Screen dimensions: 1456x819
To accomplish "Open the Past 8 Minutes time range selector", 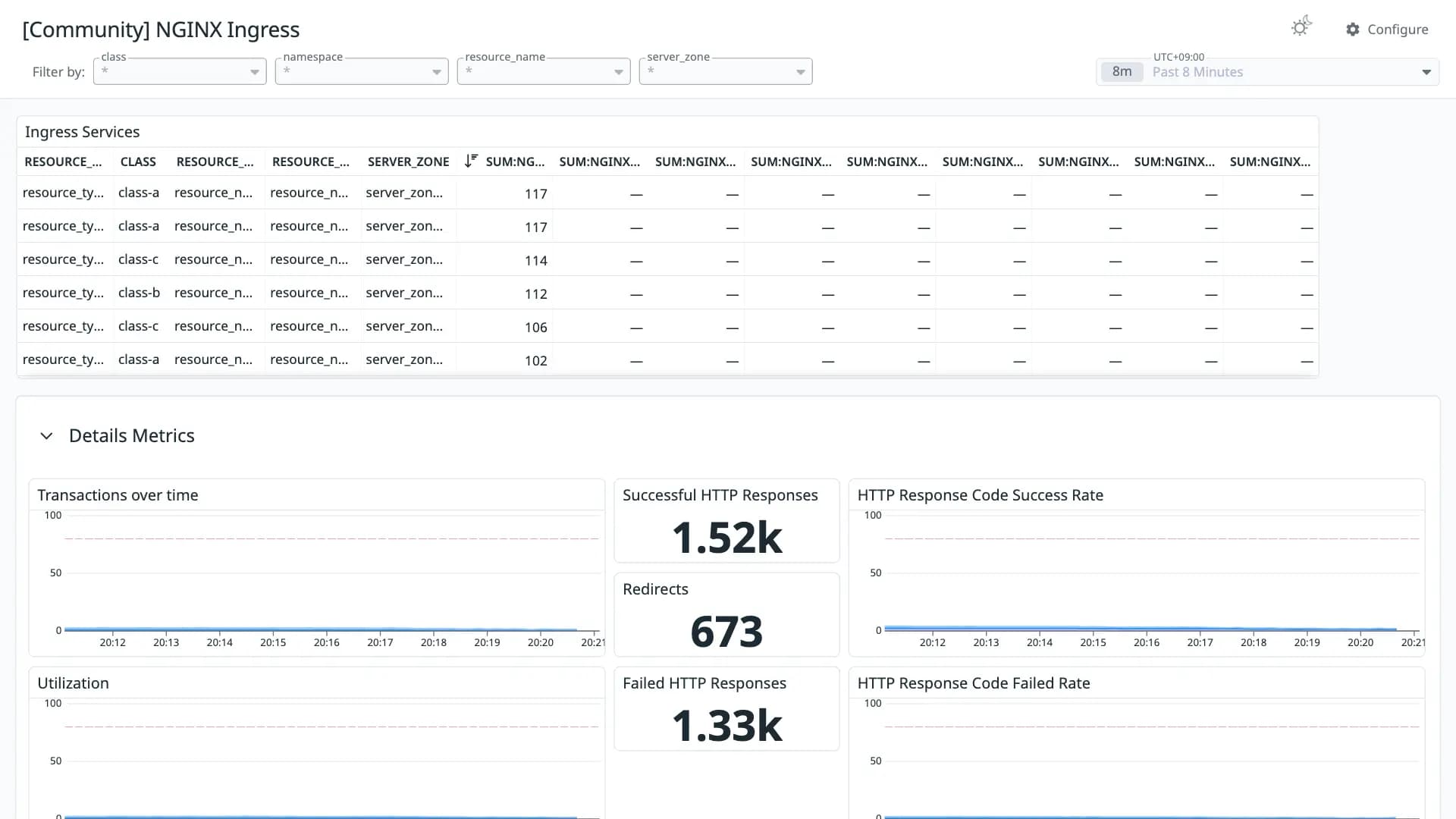I will click(x=1267, y=72).
